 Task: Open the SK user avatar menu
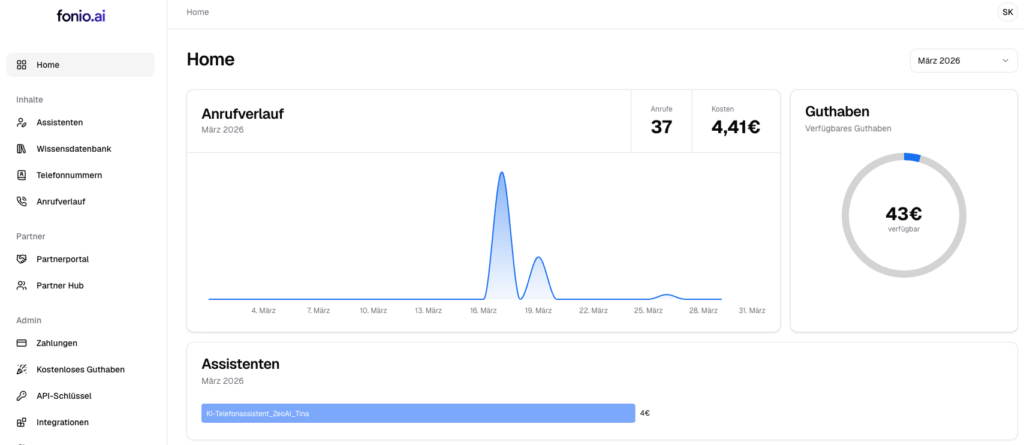(1007, 12)
